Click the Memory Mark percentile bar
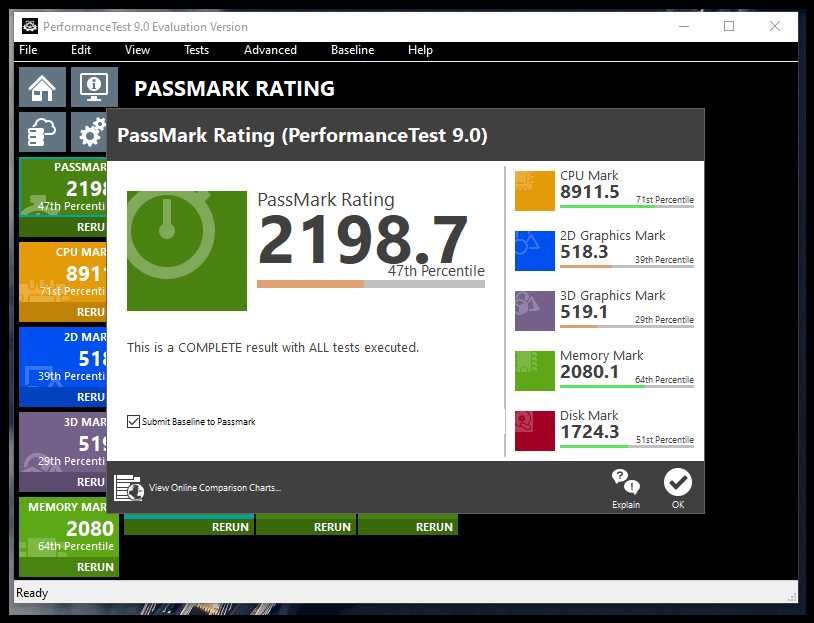814x623 pixels. [x=627, y=386]
